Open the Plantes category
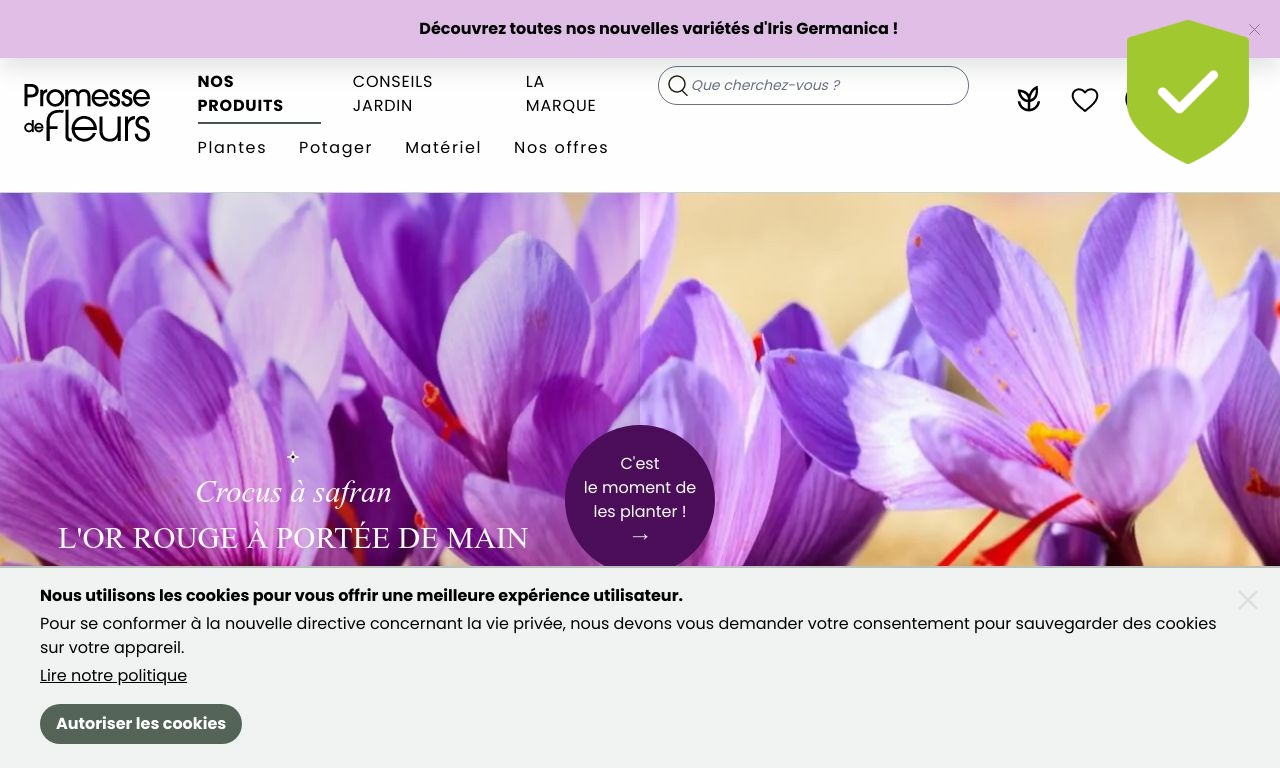 pos(232,148)
